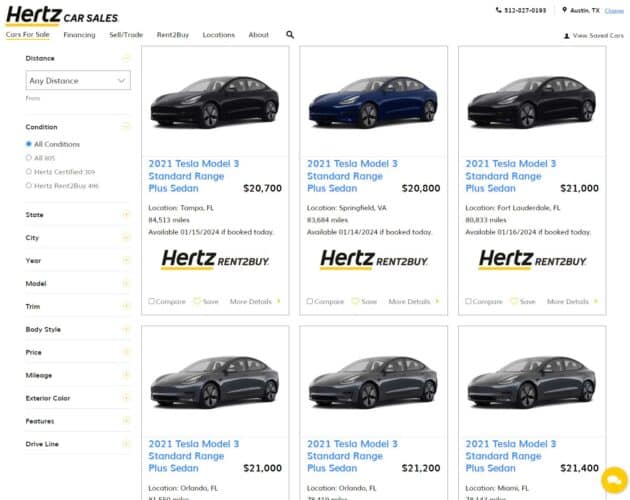Open the yellow chat bubble icon
The width and height of the screenshot is (630, 500).
(x=613, y=481)
